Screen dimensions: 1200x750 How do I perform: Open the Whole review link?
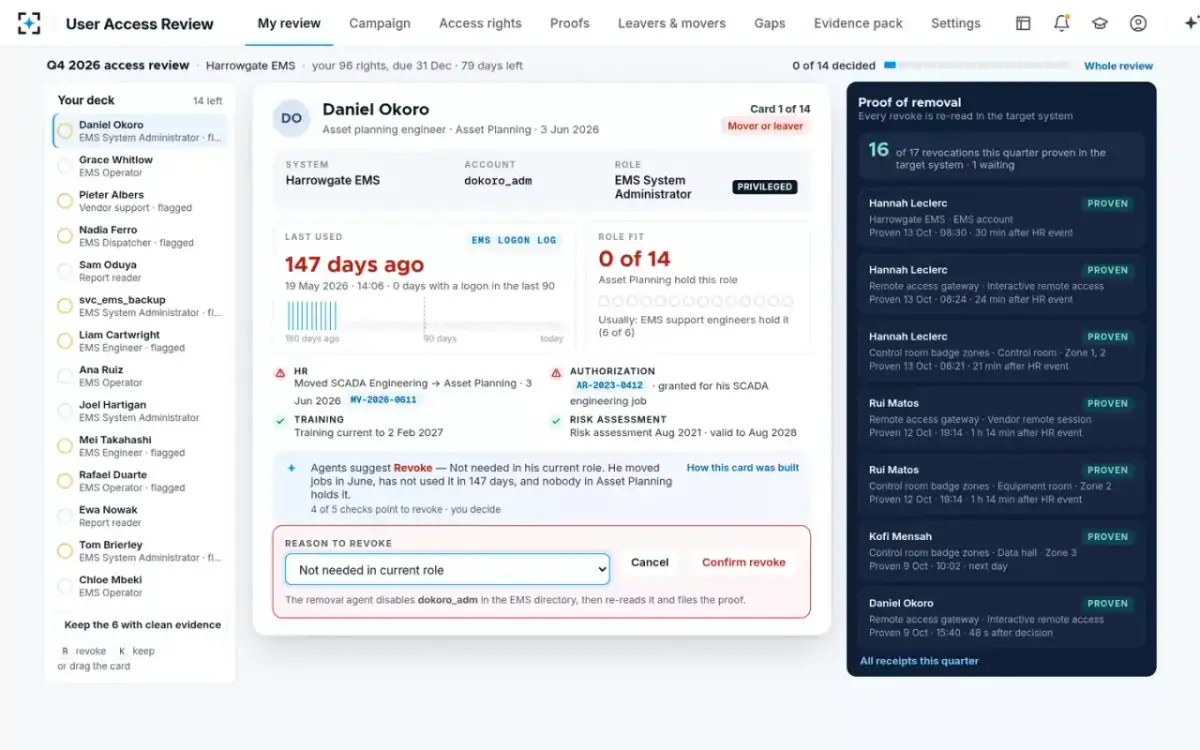point(1119,66)
